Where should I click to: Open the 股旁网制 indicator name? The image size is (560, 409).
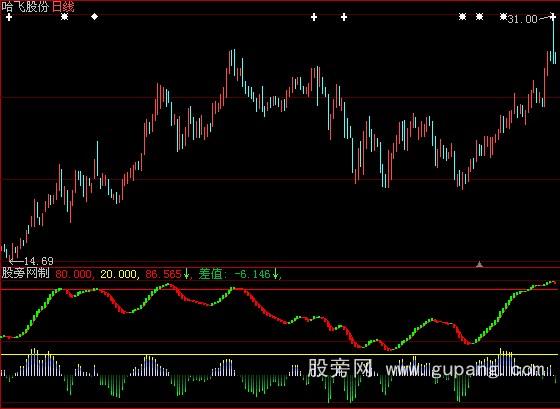tap(26, 274)
